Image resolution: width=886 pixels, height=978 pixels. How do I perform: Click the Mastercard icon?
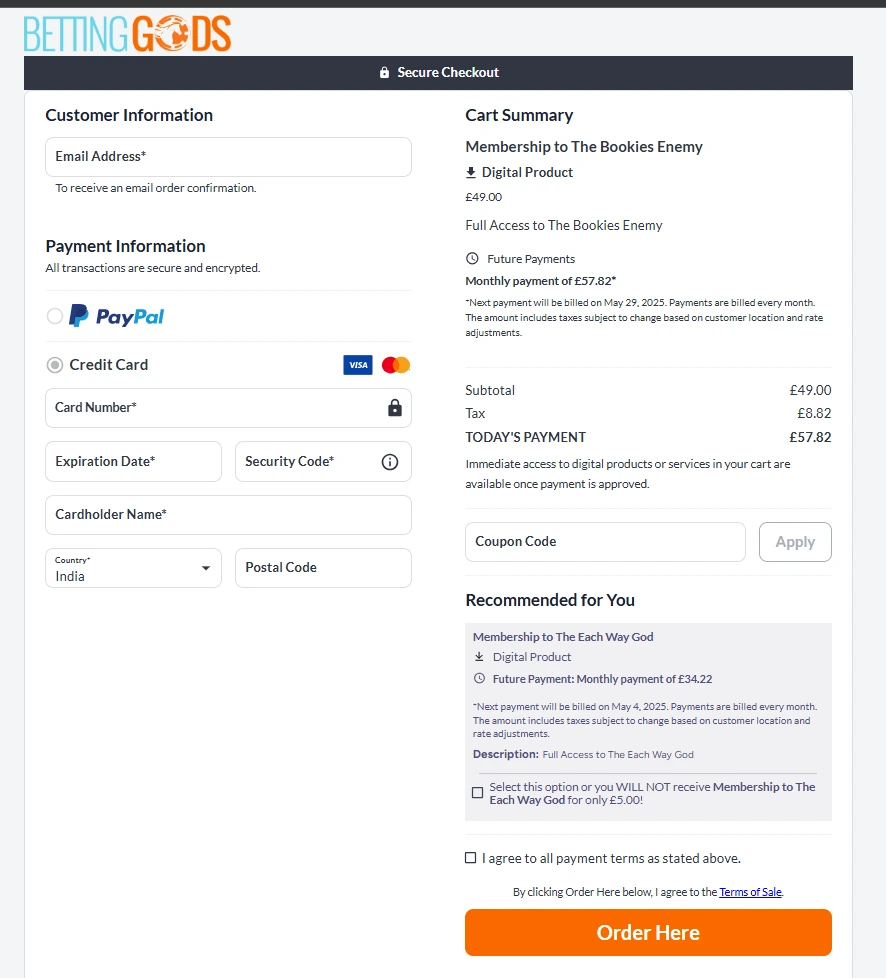(396, 365)
